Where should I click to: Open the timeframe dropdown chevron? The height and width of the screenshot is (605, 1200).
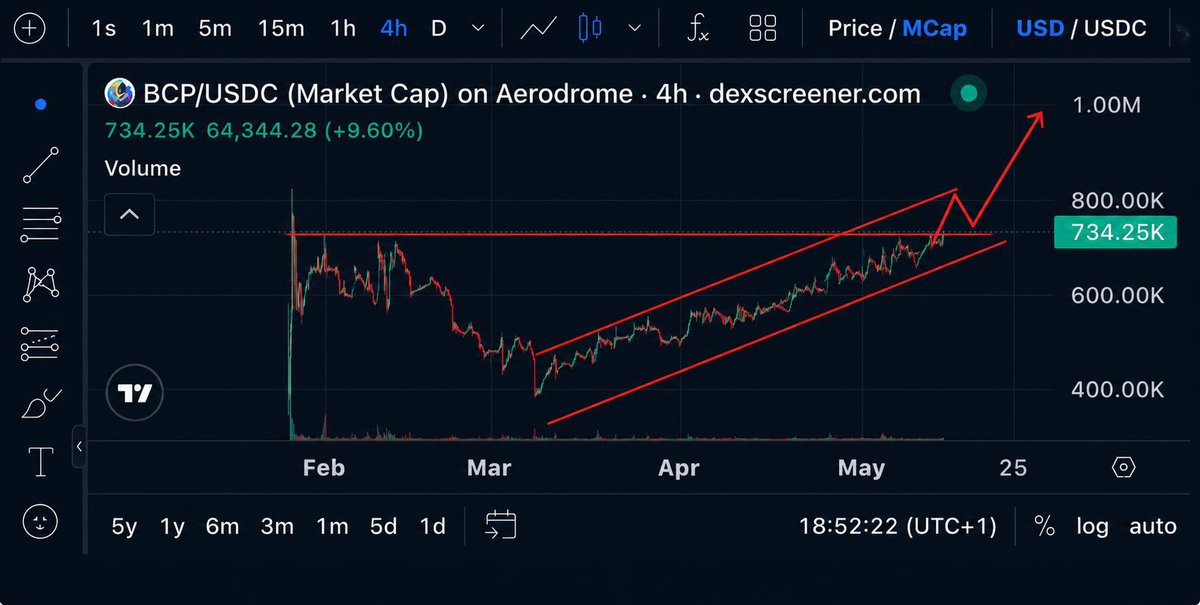[x=478, y=29]
